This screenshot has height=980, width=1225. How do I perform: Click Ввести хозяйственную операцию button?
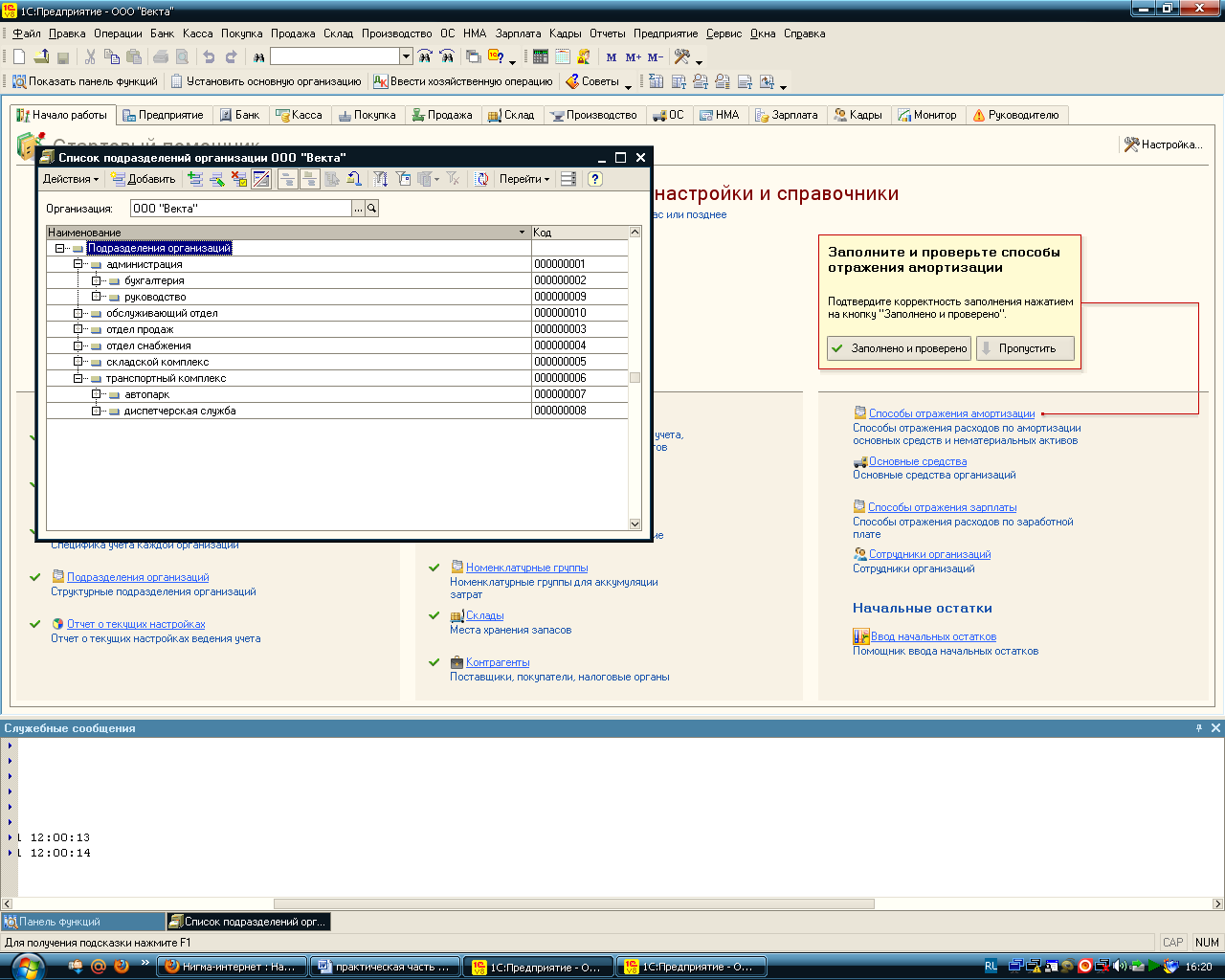[x=463, y=81]
